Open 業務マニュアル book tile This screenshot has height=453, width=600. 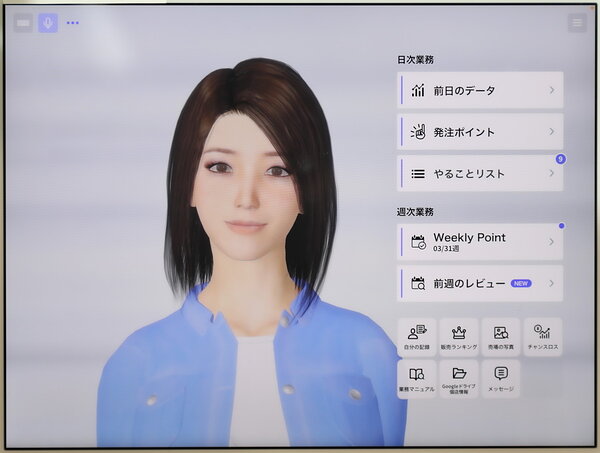click(417, 379)
